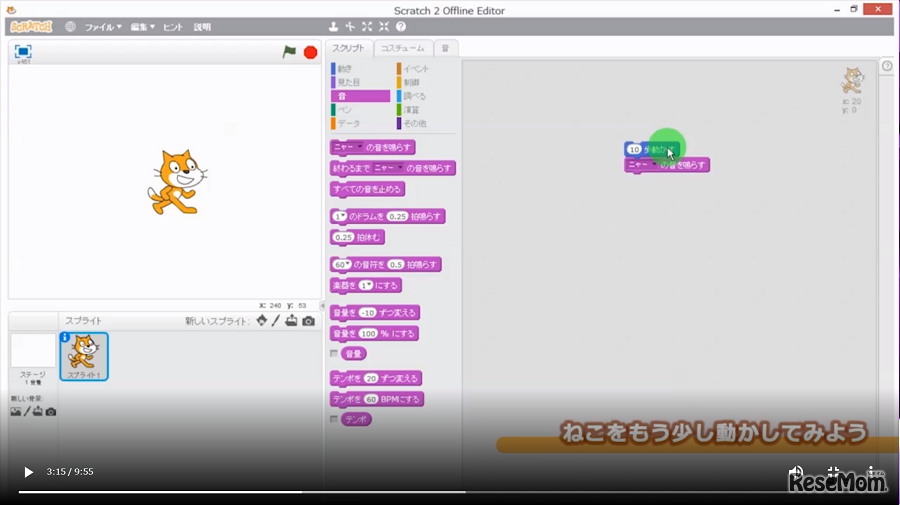Open the 編集 menu
900x505 pixels.
pos(142,27)
